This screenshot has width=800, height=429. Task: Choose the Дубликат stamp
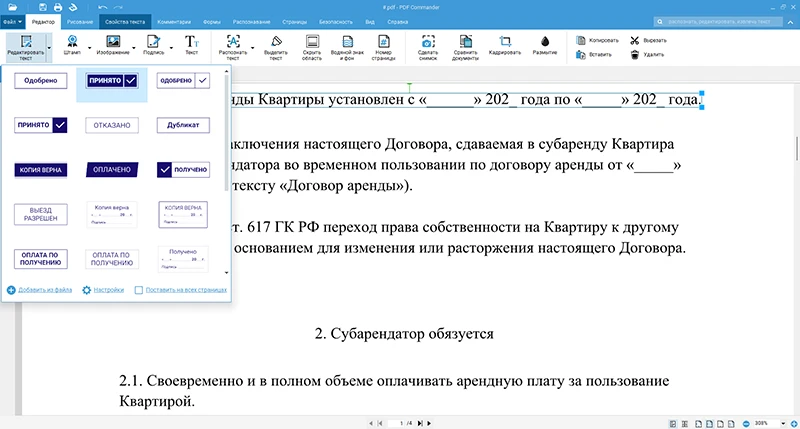pyautogui.click(x=183, y=125)
